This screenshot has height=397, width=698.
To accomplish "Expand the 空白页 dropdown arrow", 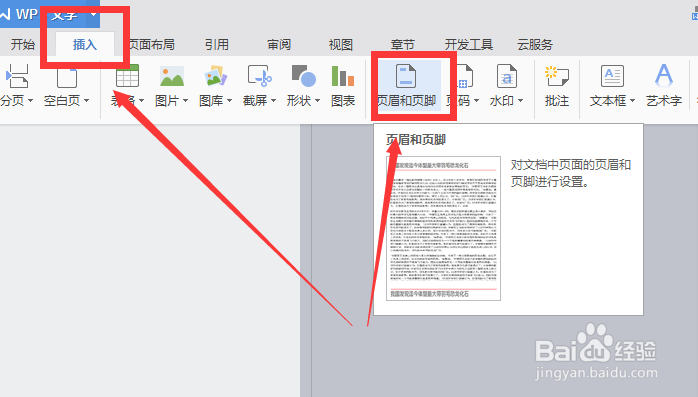I will pyautogui.click(x=86, y=101).
